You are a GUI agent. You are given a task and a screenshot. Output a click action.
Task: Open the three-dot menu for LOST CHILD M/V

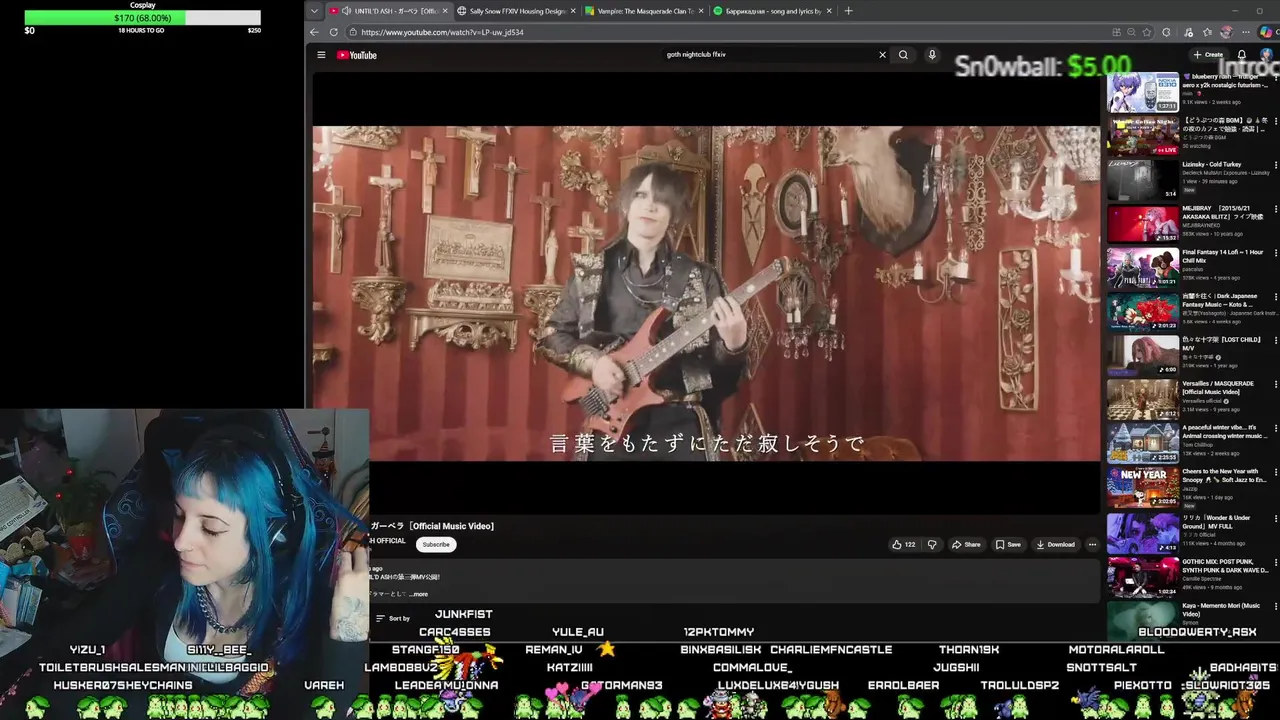1275,341
